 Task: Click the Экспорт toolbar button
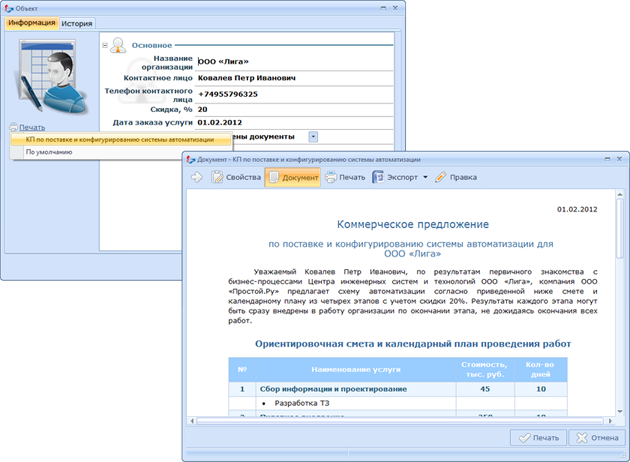(395, 177)
